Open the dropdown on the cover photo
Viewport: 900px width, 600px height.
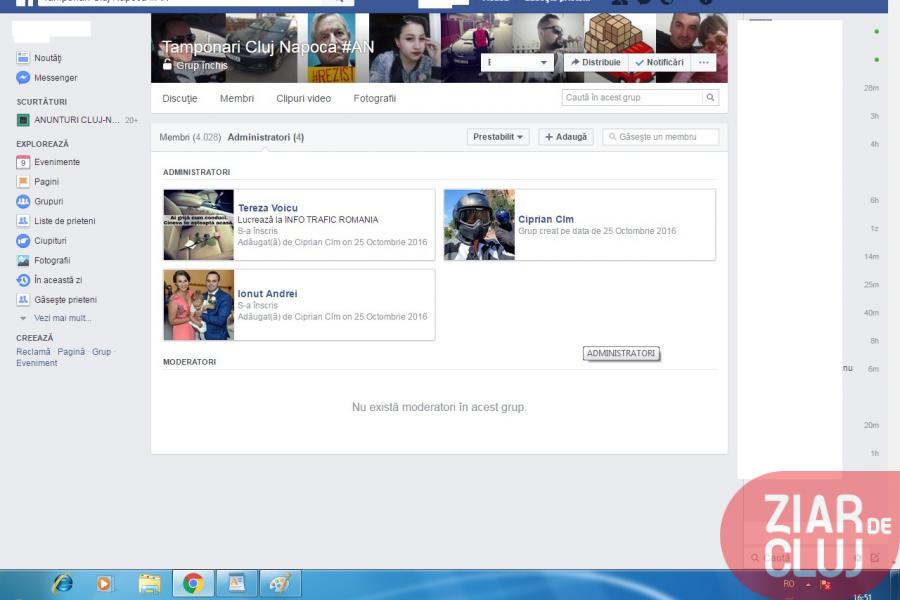coord(518,62)
